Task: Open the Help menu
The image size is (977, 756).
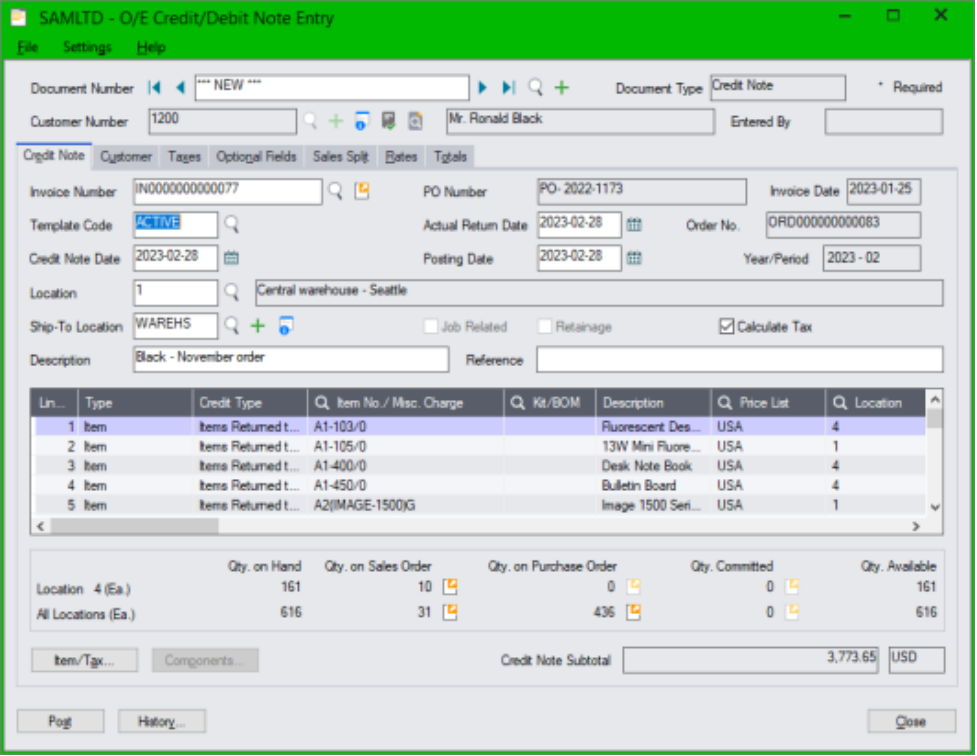Action: [151, 47]
